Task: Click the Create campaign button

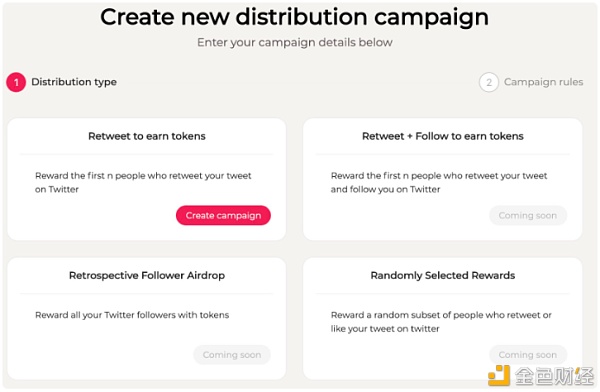Action: point(223,215)
